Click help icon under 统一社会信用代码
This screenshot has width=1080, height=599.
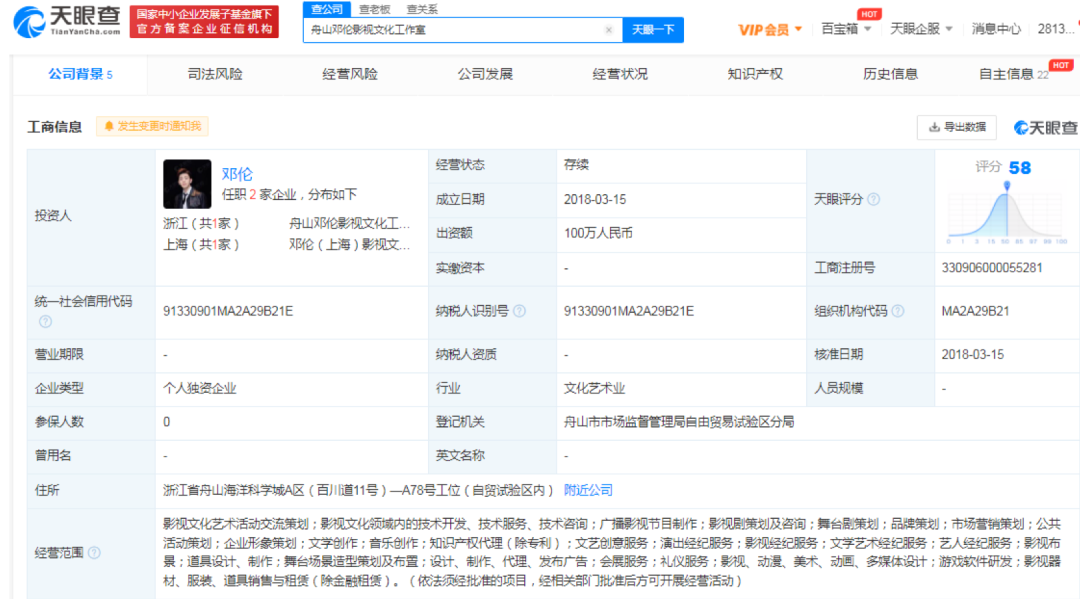[x=45, y=322]
